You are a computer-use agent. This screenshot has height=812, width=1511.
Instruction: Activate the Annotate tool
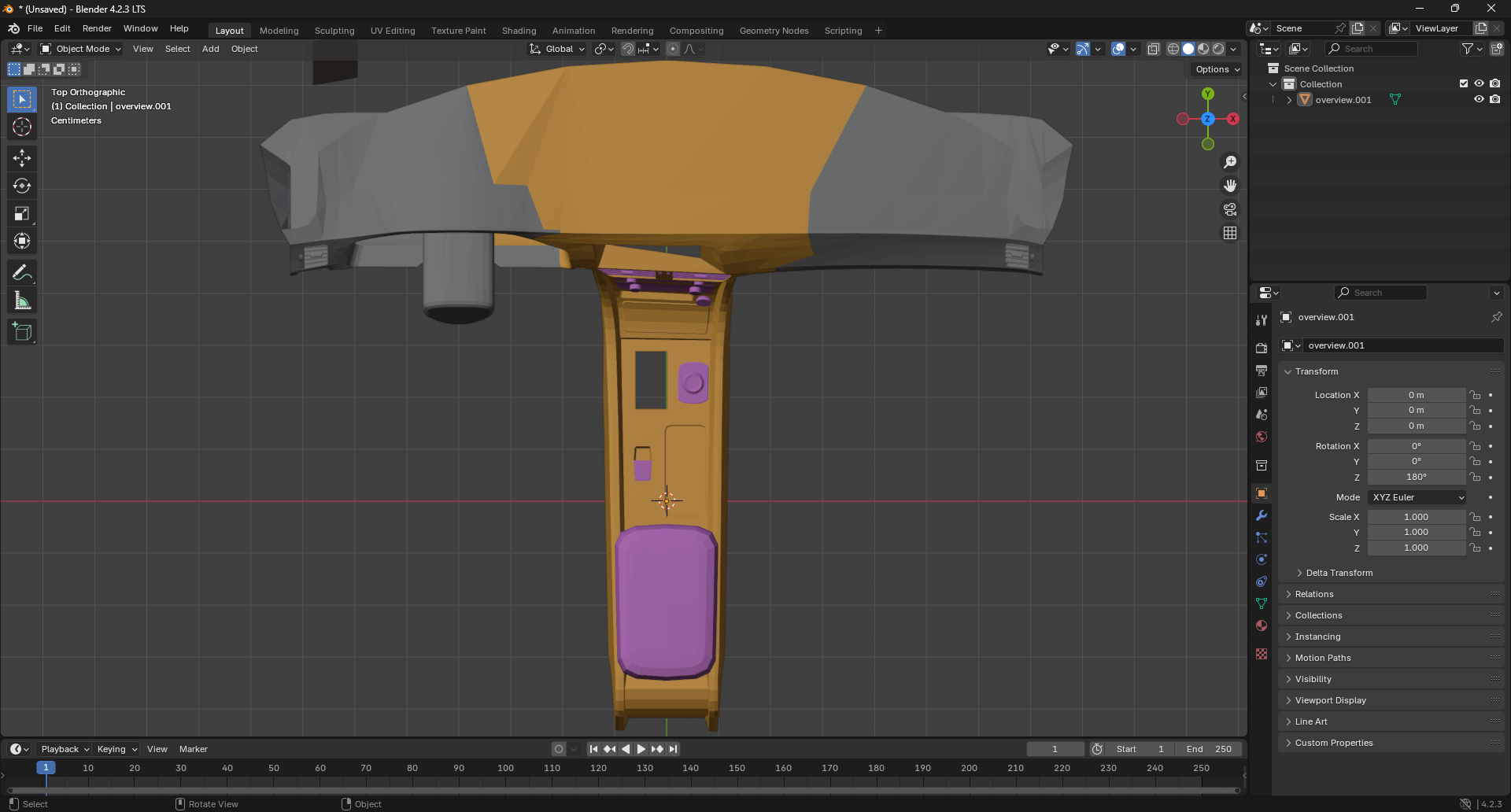click(22, 273)
